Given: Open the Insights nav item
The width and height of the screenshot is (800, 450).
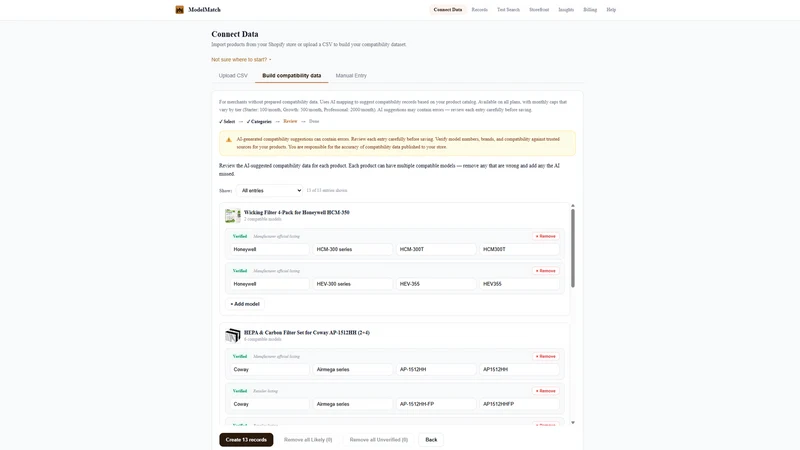Looking at the screenshot, I should (x=566, y=10).
